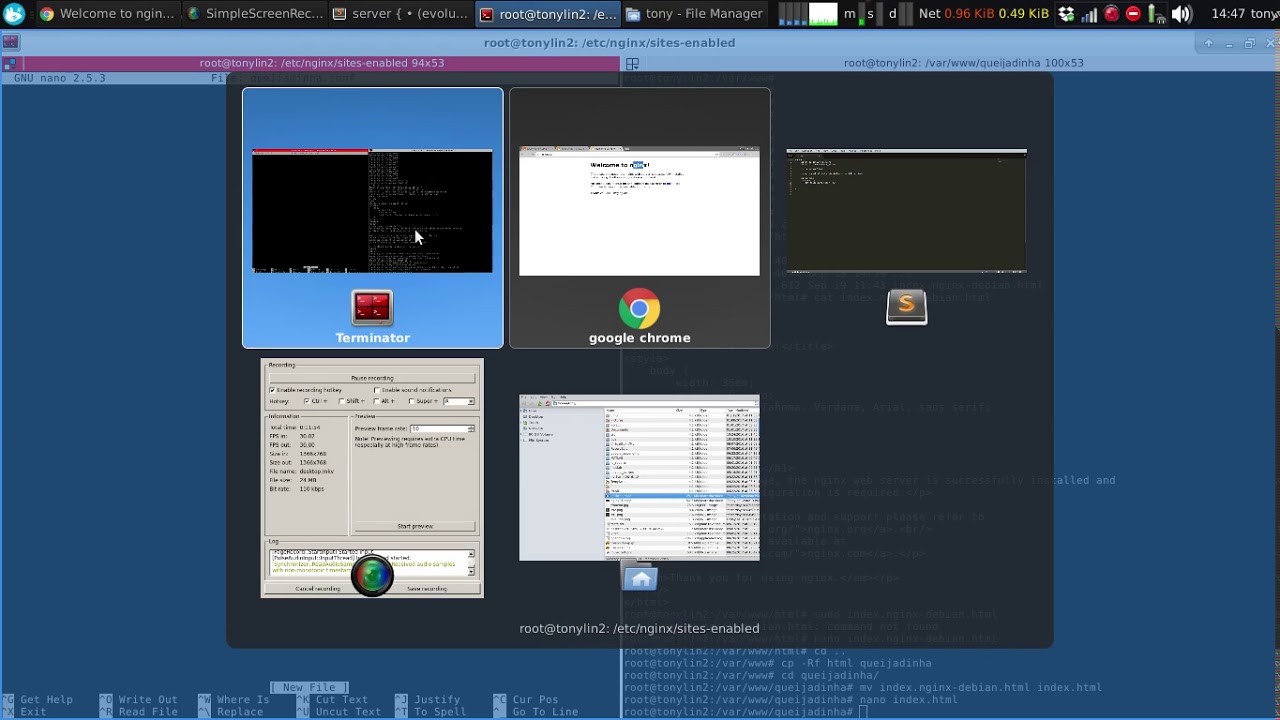Image resolution: width=1280 pixels, height=720 pixels.
Task: Click the nano 'Where Is' shortcut label
Action: (x=243, y=700)
